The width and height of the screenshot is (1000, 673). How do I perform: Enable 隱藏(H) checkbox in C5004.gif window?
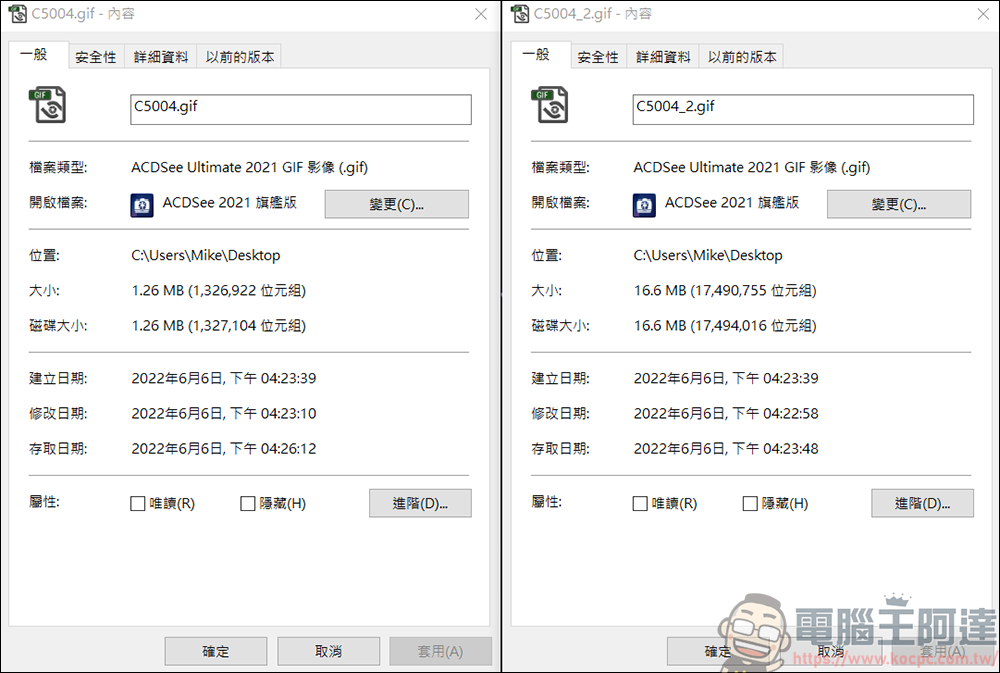pos(247,503)
